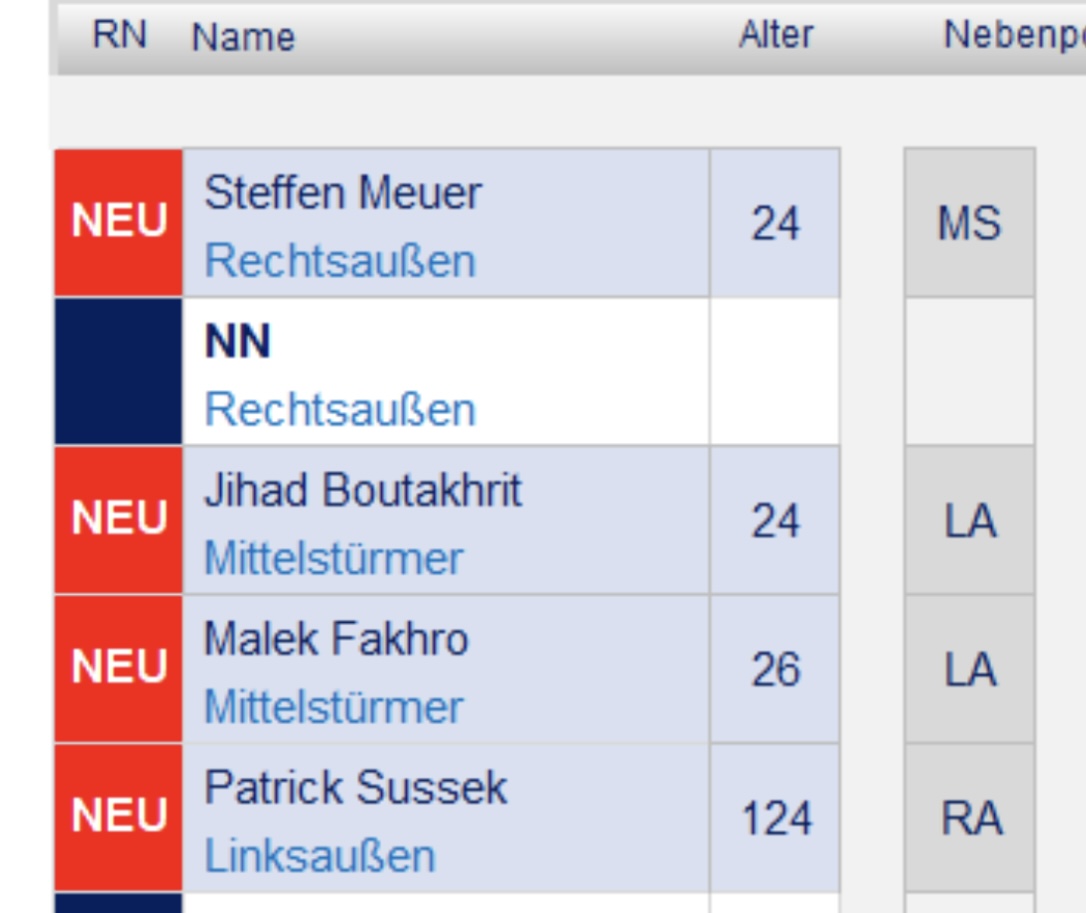Open the NN player entry

pos(238,342)
